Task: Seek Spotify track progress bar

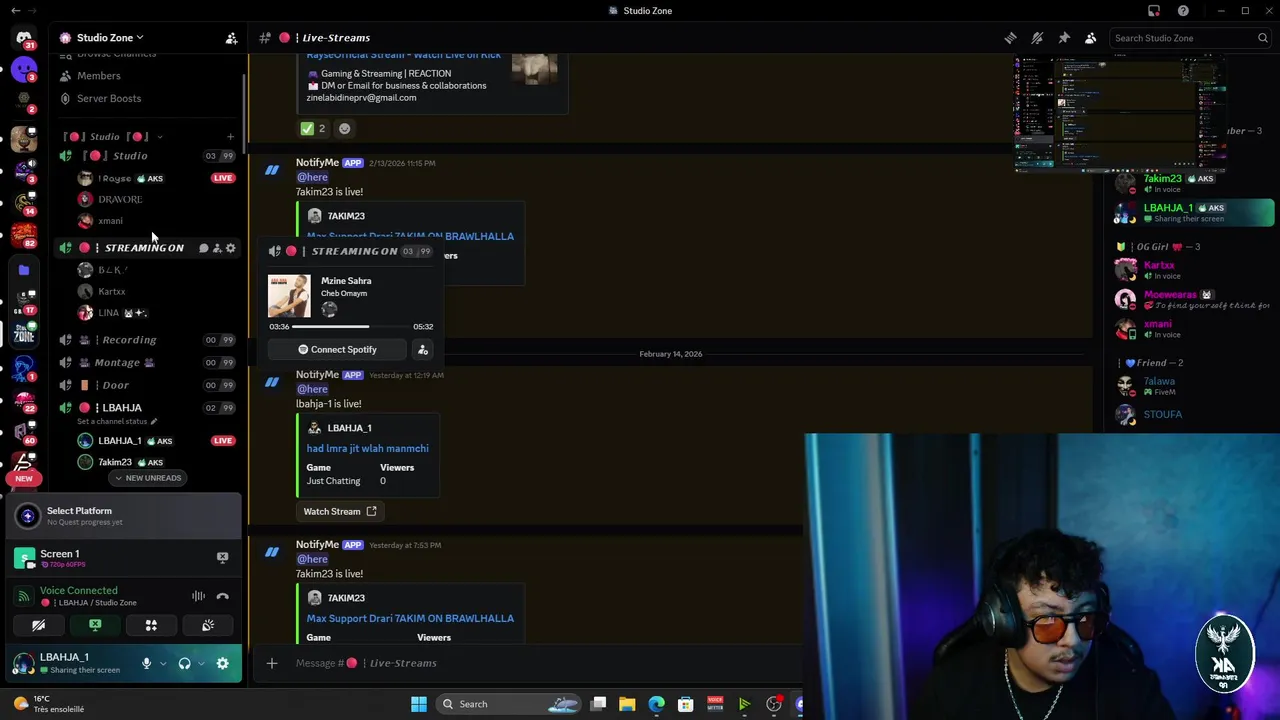Action: (x=351, y=327)
